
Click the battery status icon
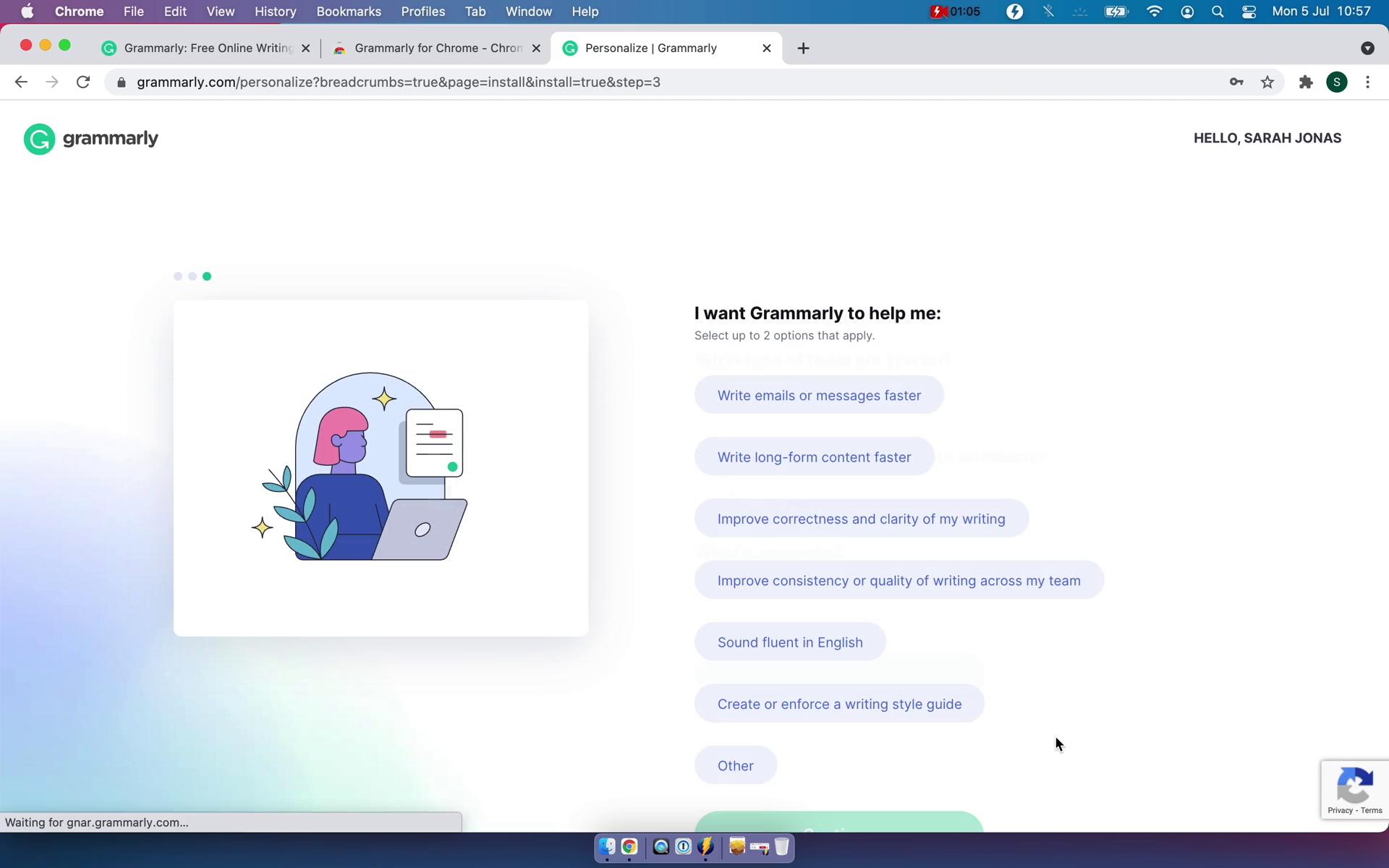(x=1116, y=12)
